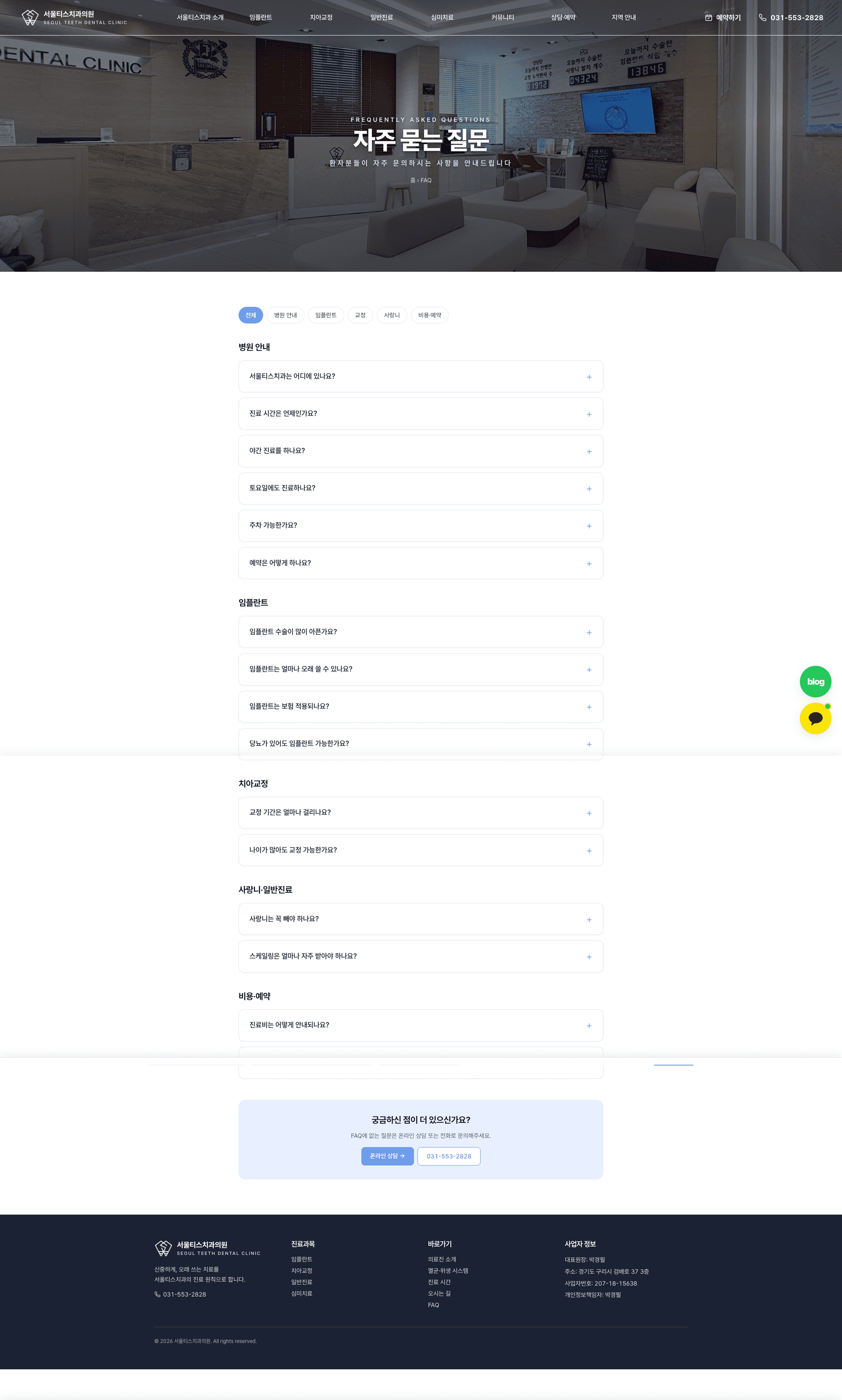Click the 홈 breadcrumb link
Viewport: 842px width, 1400px height.
click(413, 180)
